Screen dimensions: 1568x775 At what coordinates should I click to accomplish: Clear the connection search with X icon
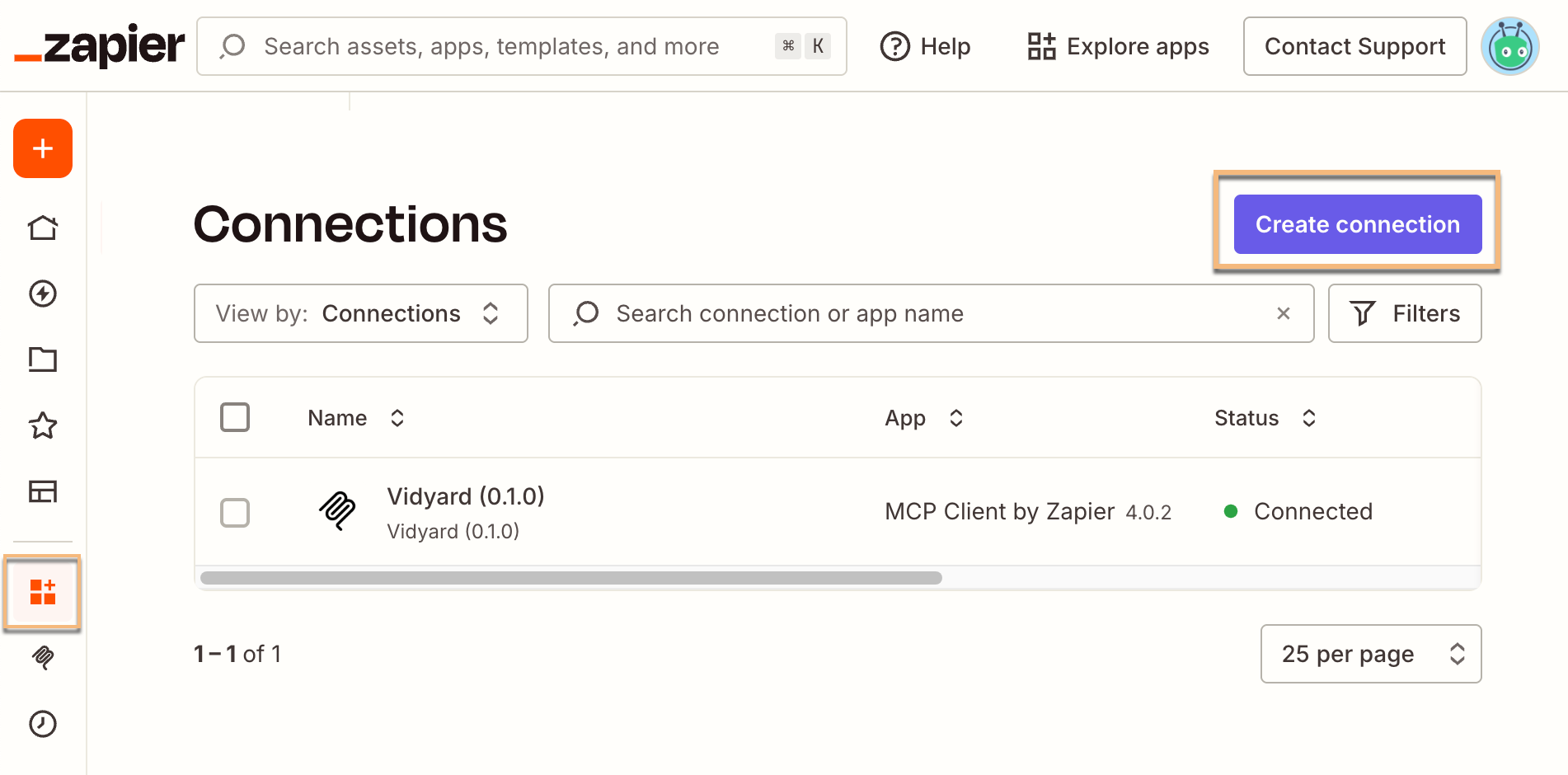click(x=1284, y=313)
